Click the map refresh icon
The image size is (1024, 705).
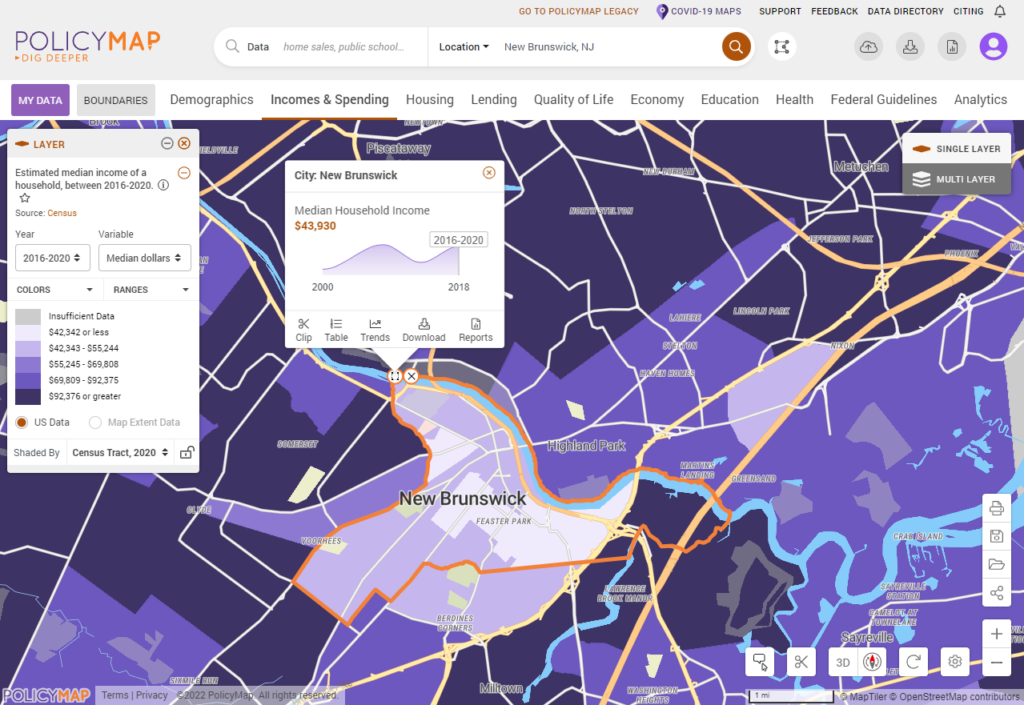point(914,662)
